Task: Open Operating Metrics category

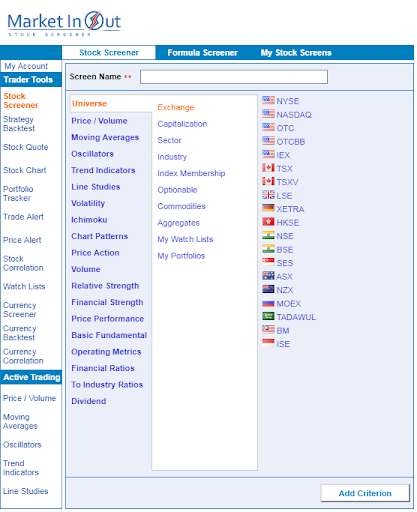Action: (106, 352)
